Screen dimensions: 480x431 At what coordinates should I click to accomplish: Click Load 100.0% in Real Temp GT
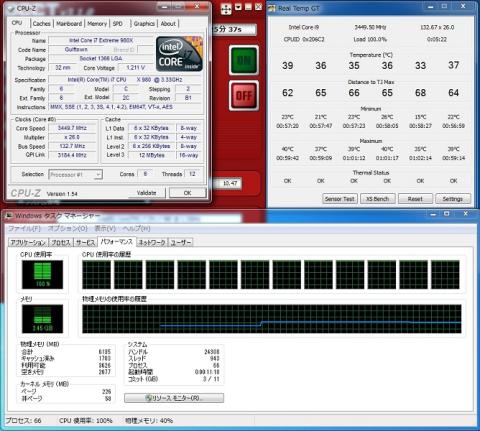pyautogui.click(x=370, y=39)
